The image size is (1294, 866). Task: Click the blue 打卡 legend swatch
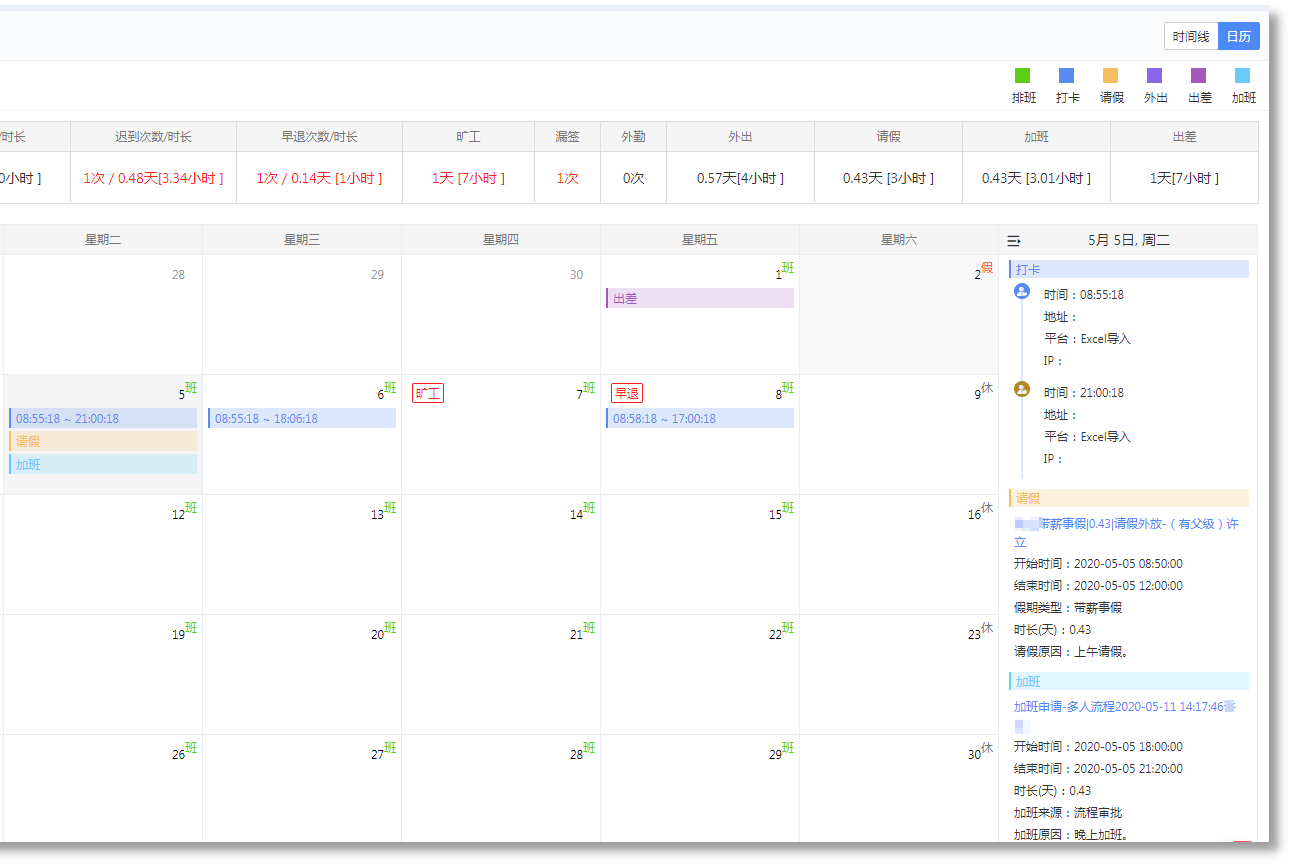(x=1066, y=76)
